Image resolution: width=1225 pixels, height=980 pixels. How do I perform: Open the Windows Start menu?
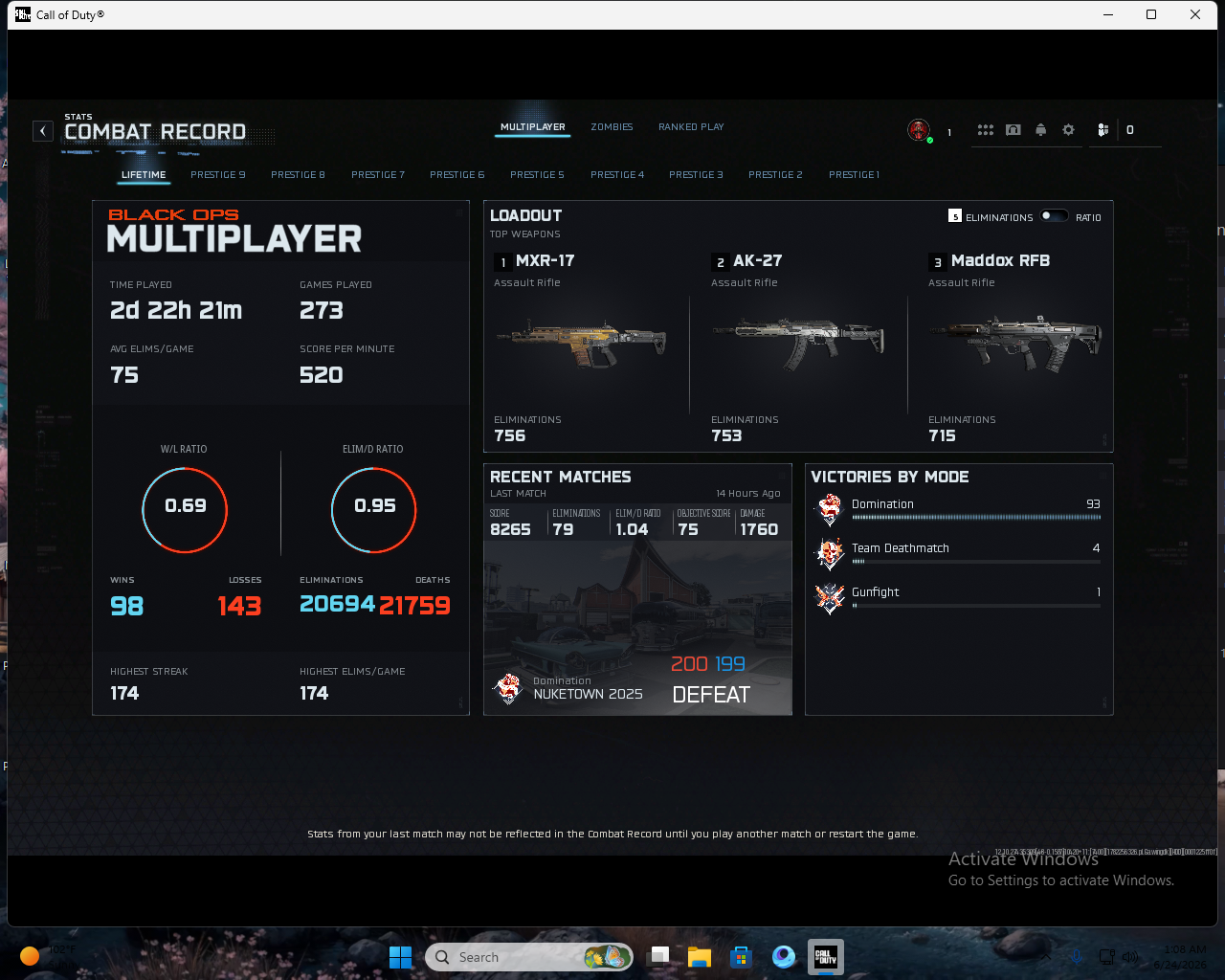[x=400, y=957]
